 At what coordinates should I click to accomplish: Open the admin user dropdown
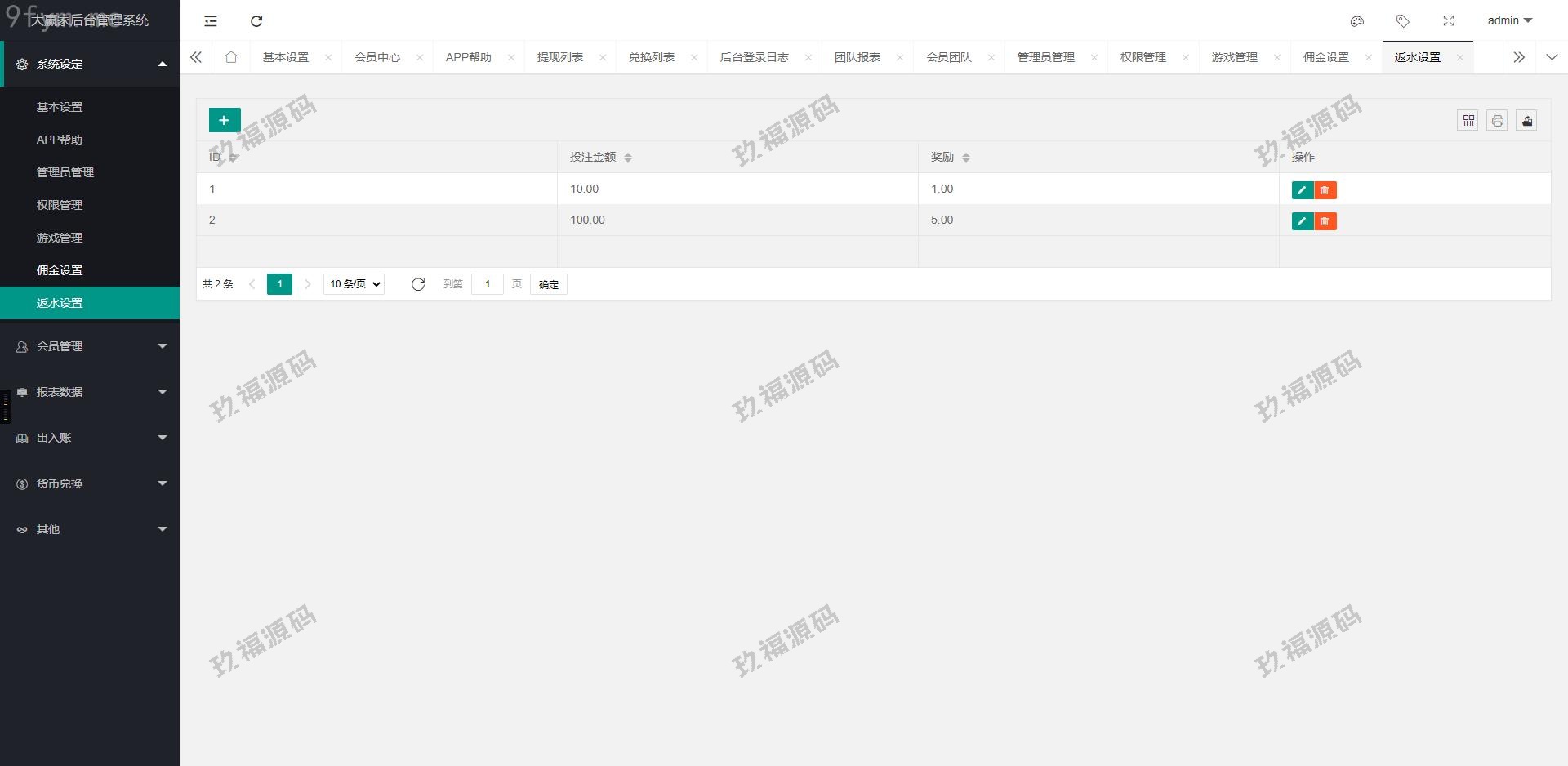coord(1509,21)
